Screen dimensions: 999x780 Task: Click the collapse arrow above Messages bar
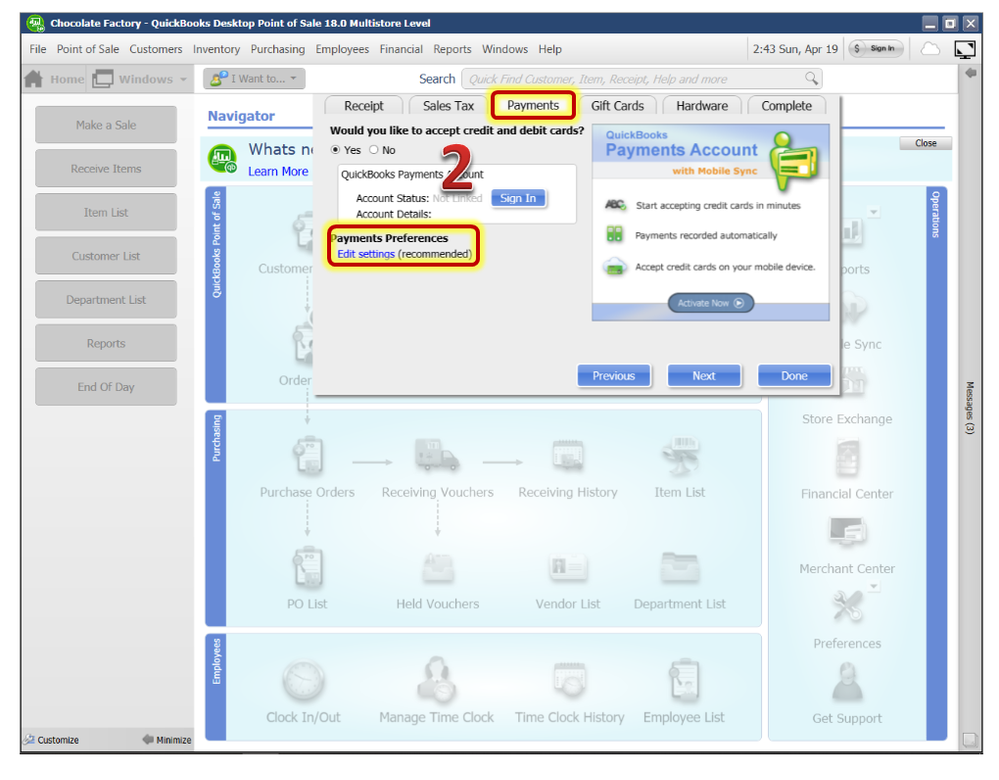coord(970,73)
